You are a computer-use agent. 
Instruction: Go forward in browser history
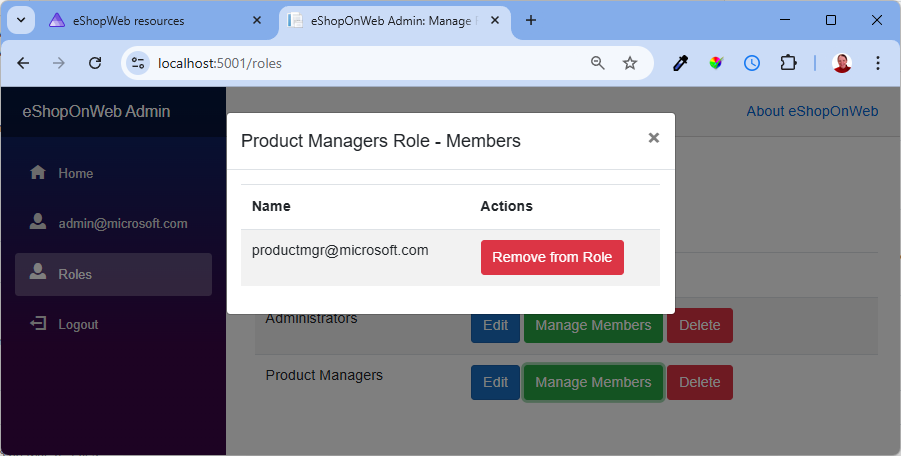pos(59,63)
